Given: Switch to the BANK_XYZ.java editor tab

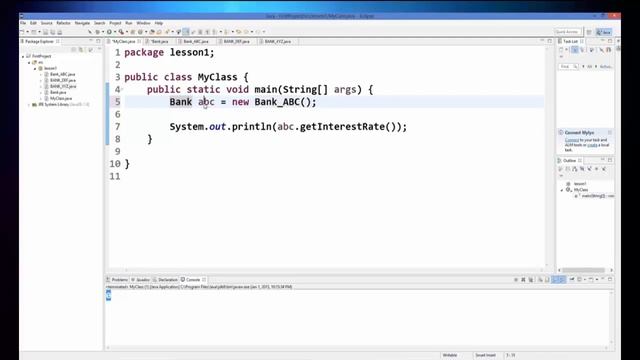Looking at the screenshot, I should click(278, 42).
